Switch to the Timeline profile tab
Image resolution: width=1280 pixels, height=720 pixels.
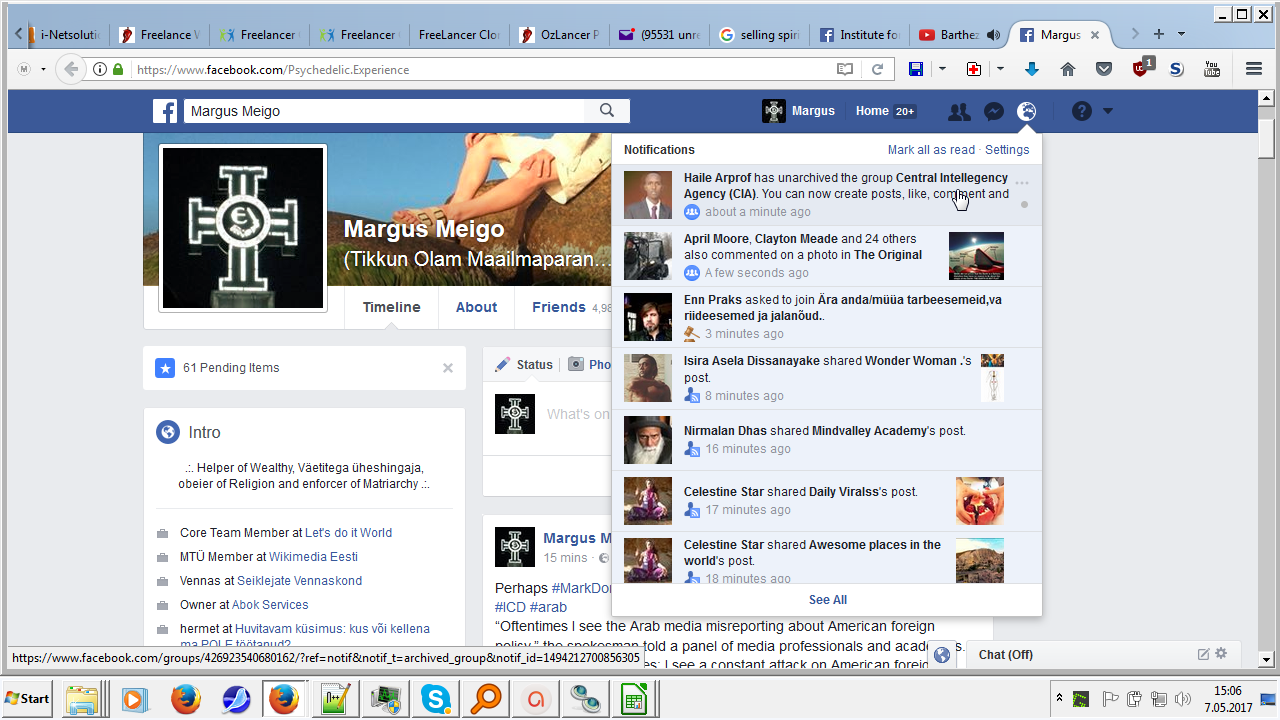(x=391, y=307)
